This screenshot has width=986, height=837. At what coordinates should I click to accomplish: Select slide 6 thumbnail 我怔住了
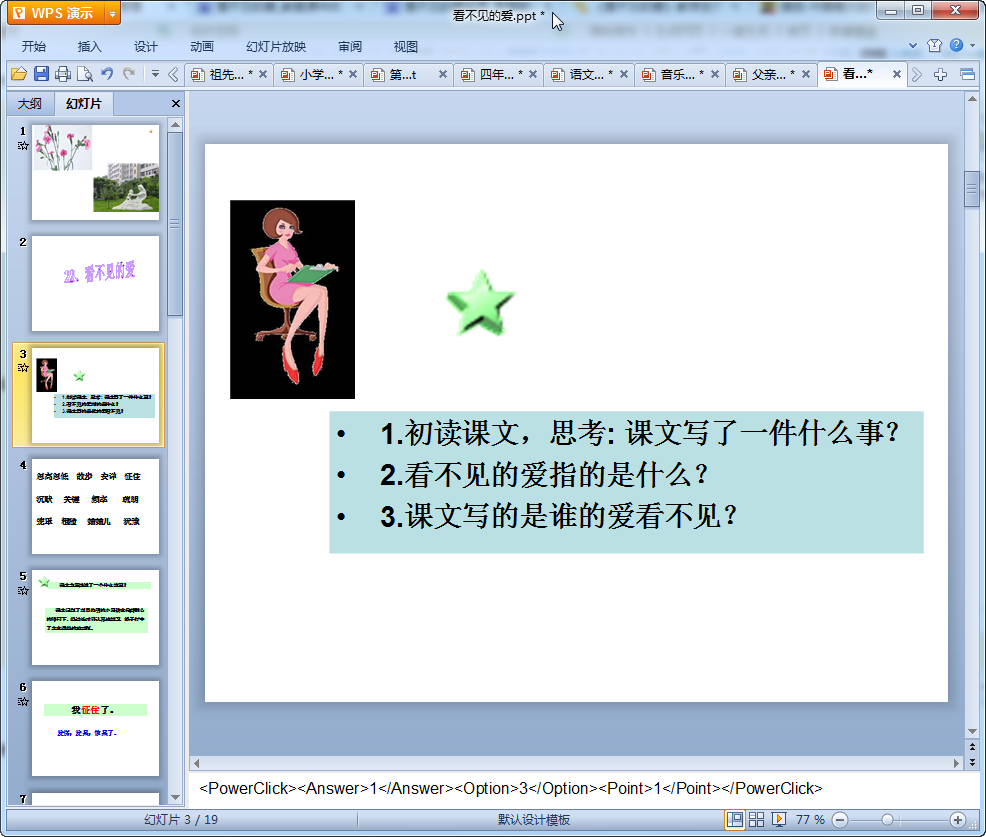(96, 728)
